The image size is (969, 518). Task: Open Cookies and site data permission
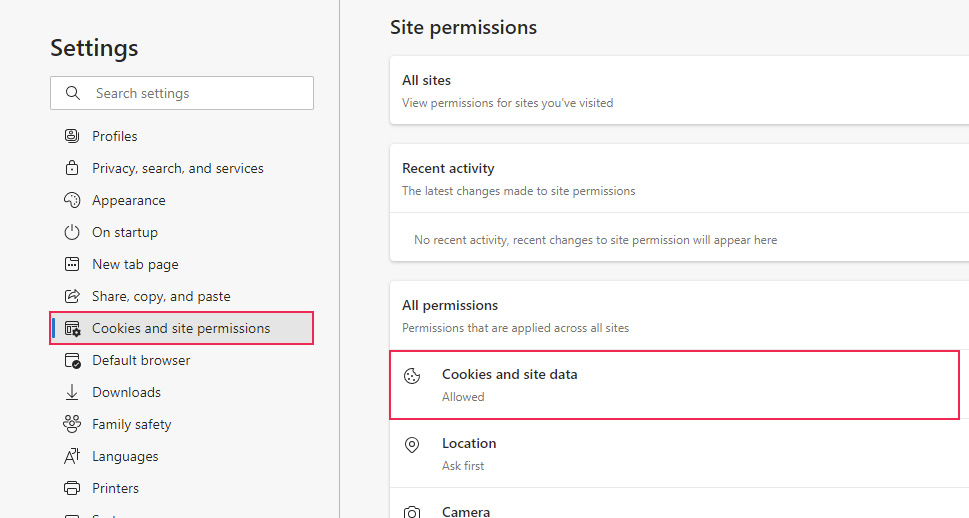pyautogui.click(x=674, y=385)
